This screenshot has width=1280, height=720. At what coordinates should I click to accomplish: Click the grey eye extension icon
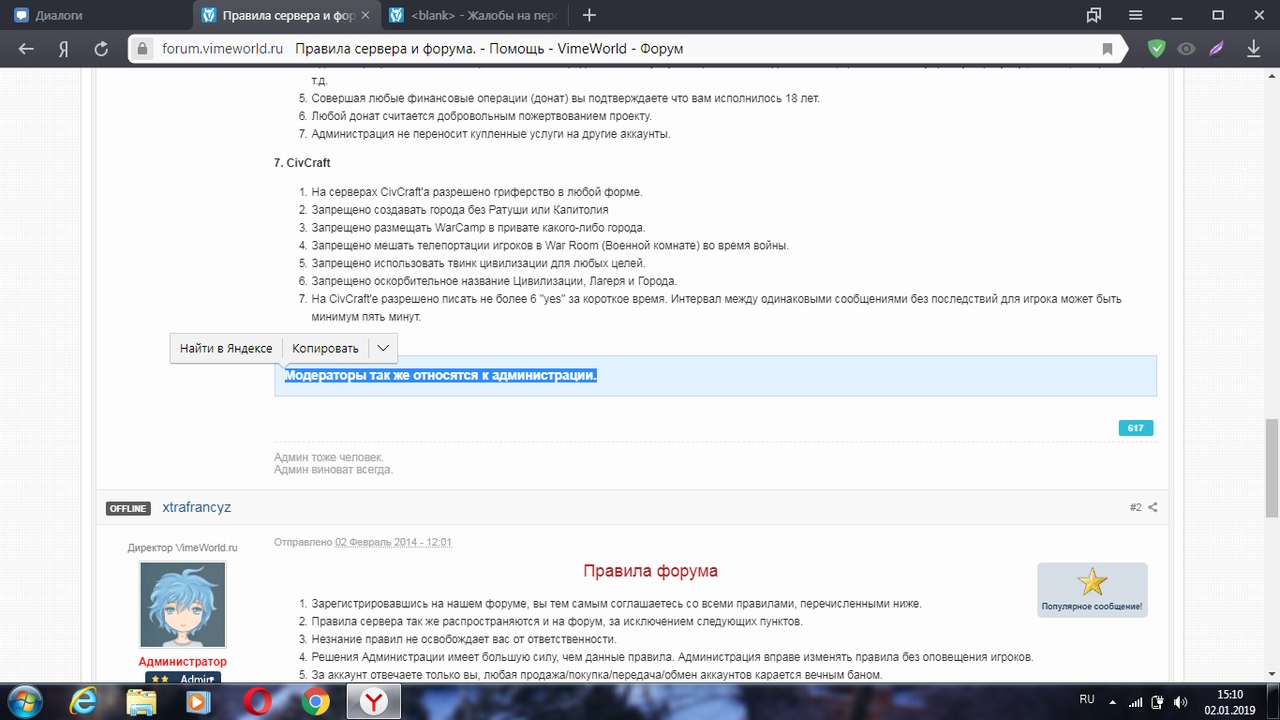point(1186,49)
